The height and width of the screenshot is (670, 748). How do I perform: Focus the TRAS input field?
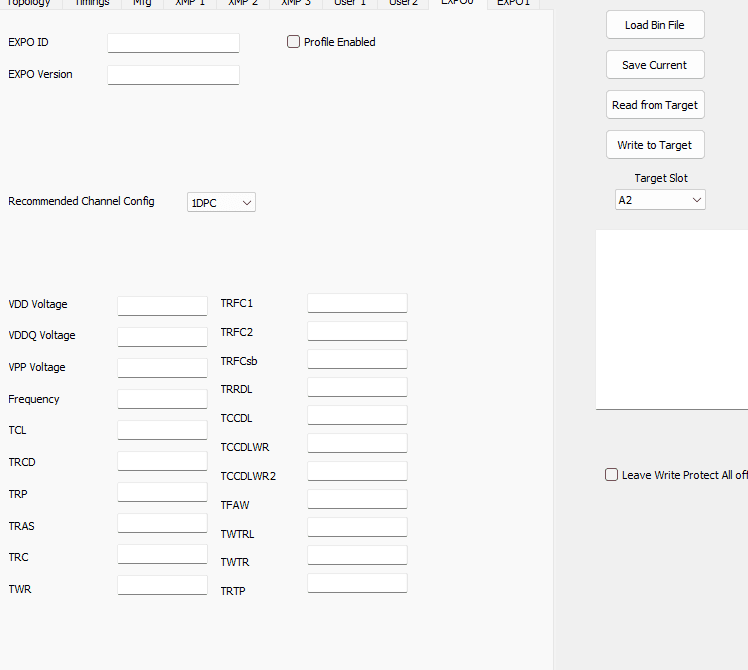pos(162,523)
